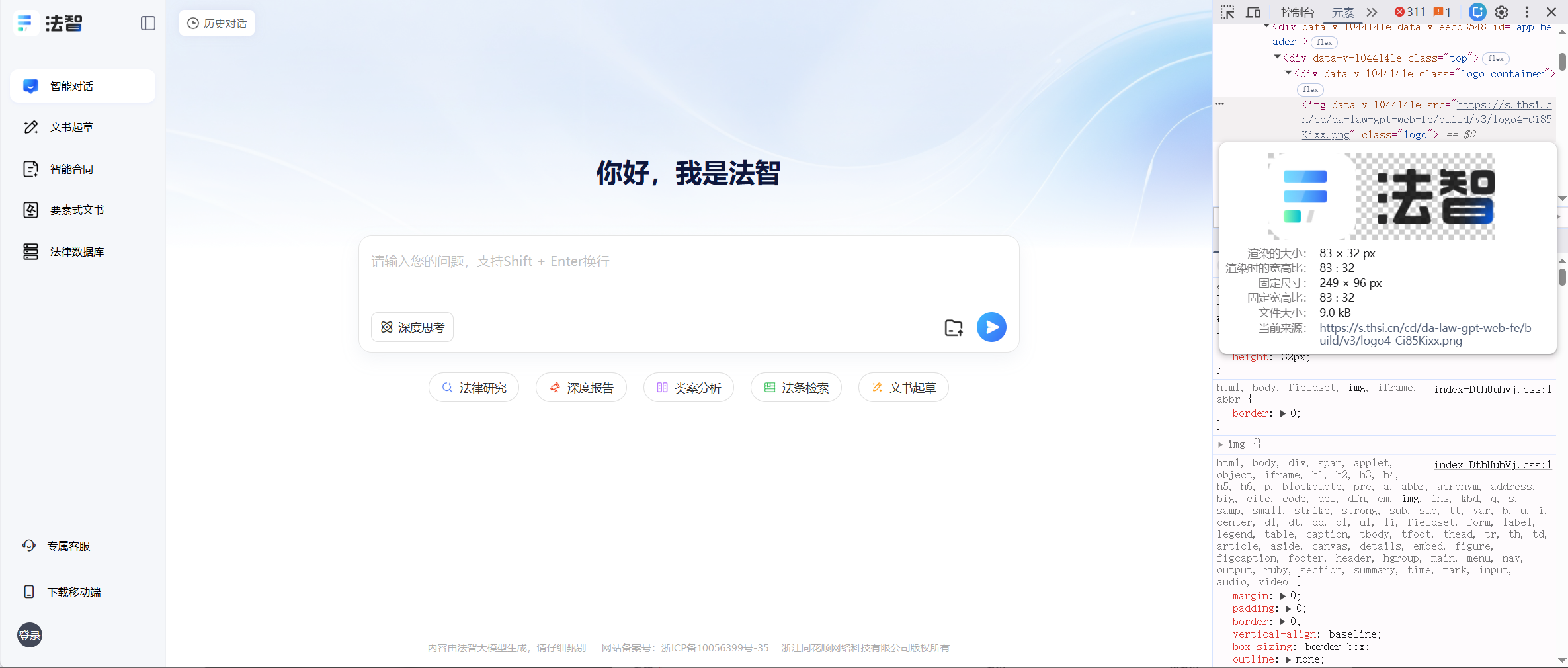
Task: Click the 登录 login avatar
Action: (x=30, y=636)
